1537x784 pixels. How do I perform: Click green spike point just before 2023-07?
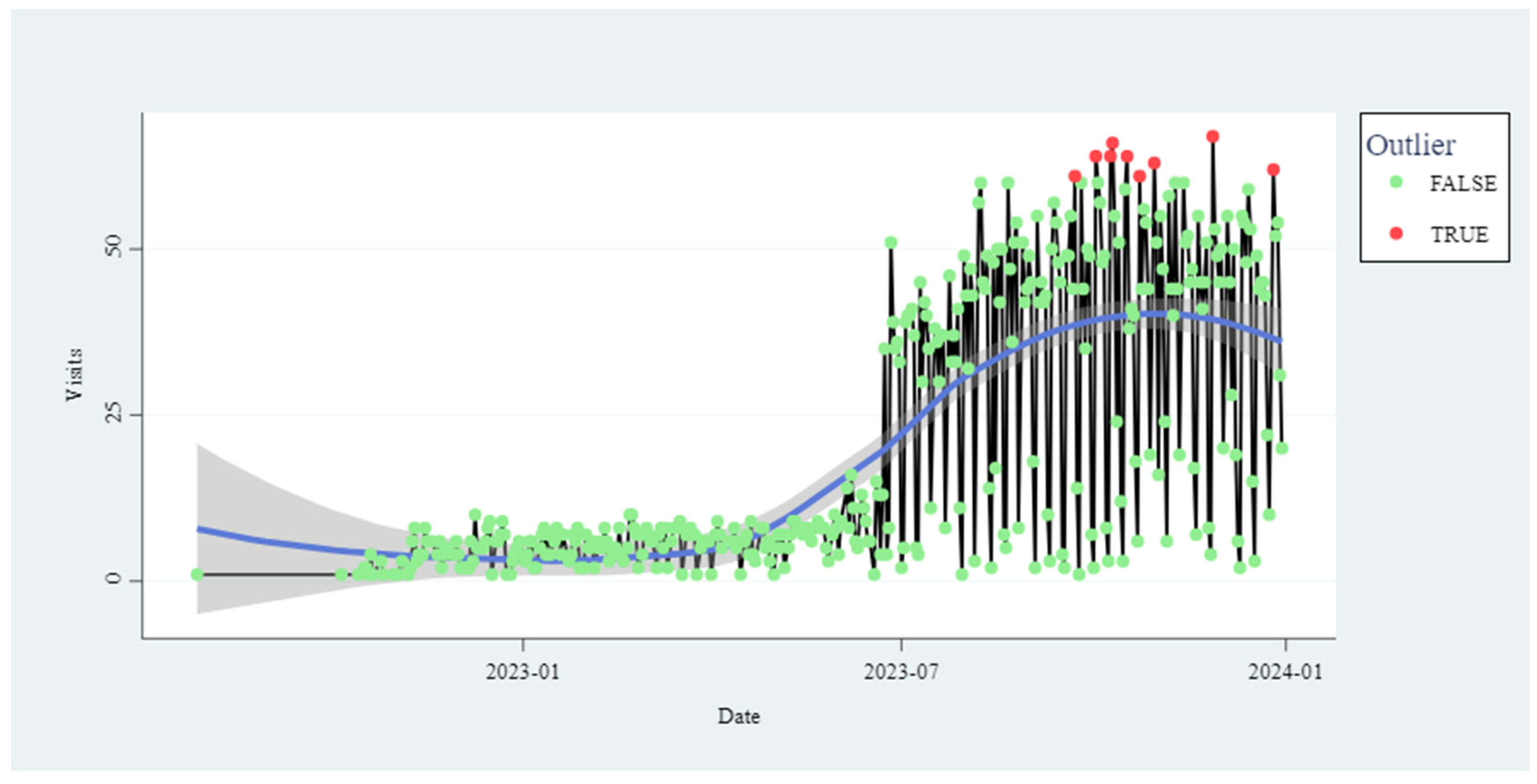(891, 243)
